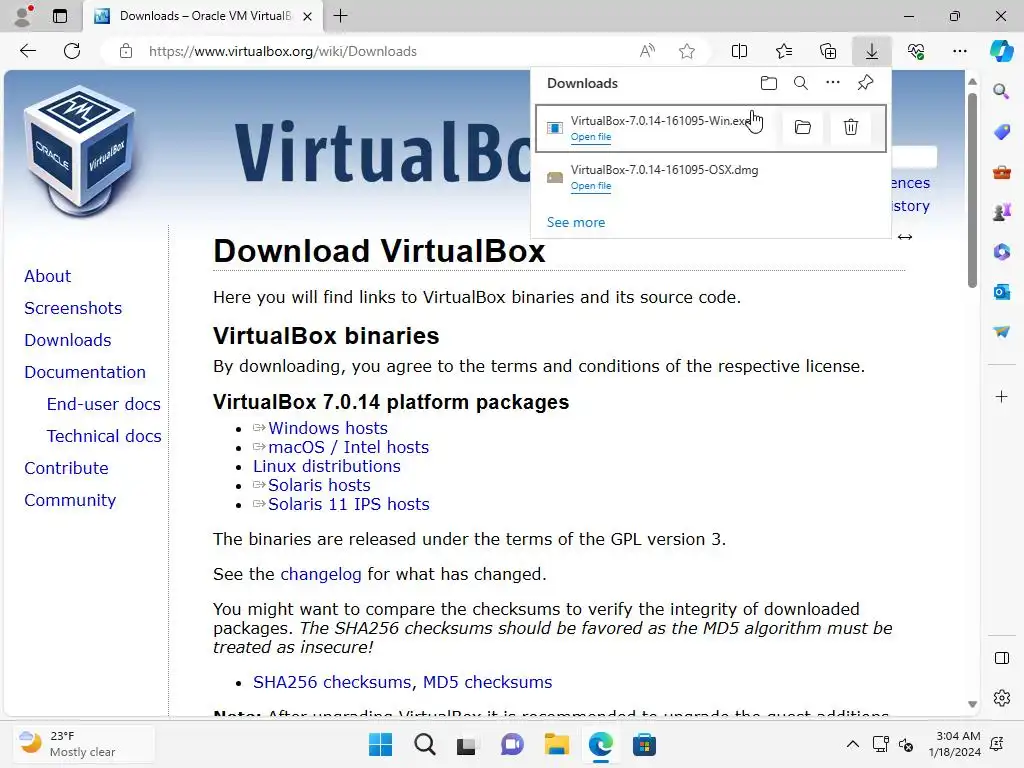Screen dimensions: 1024x768
Task: Click the page vertical scrollbar thumb
Action: 972,189
